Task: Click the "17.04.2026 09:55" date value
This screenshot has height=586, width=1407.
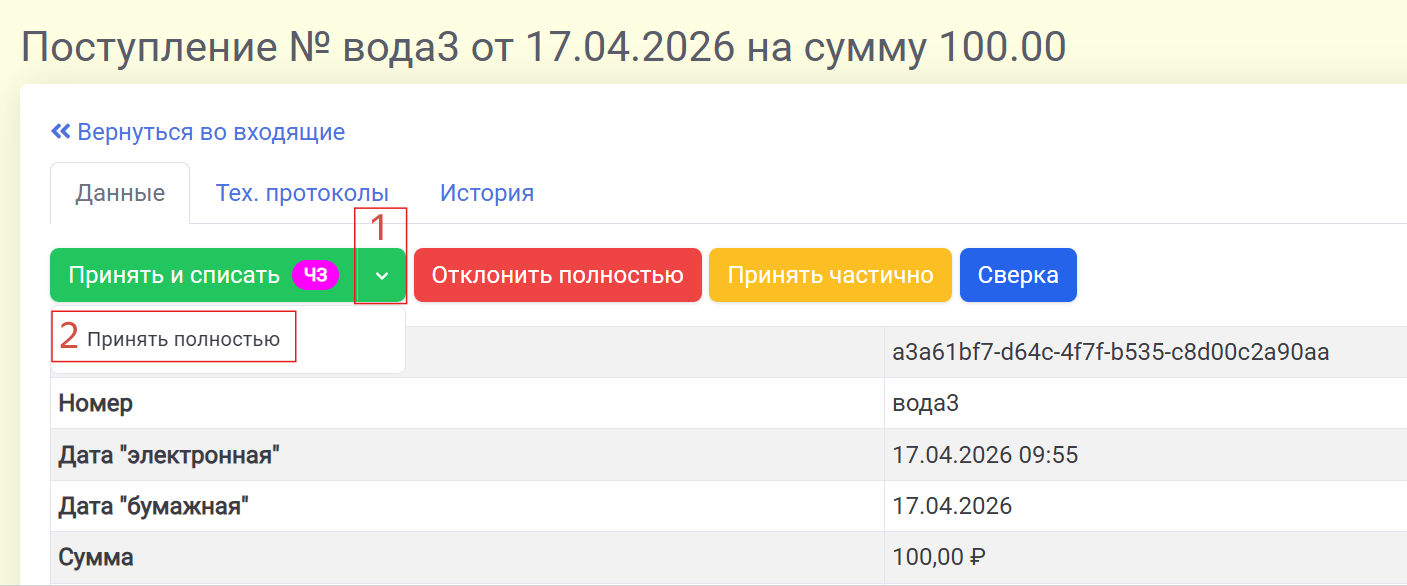Action: tap(985, 455)
